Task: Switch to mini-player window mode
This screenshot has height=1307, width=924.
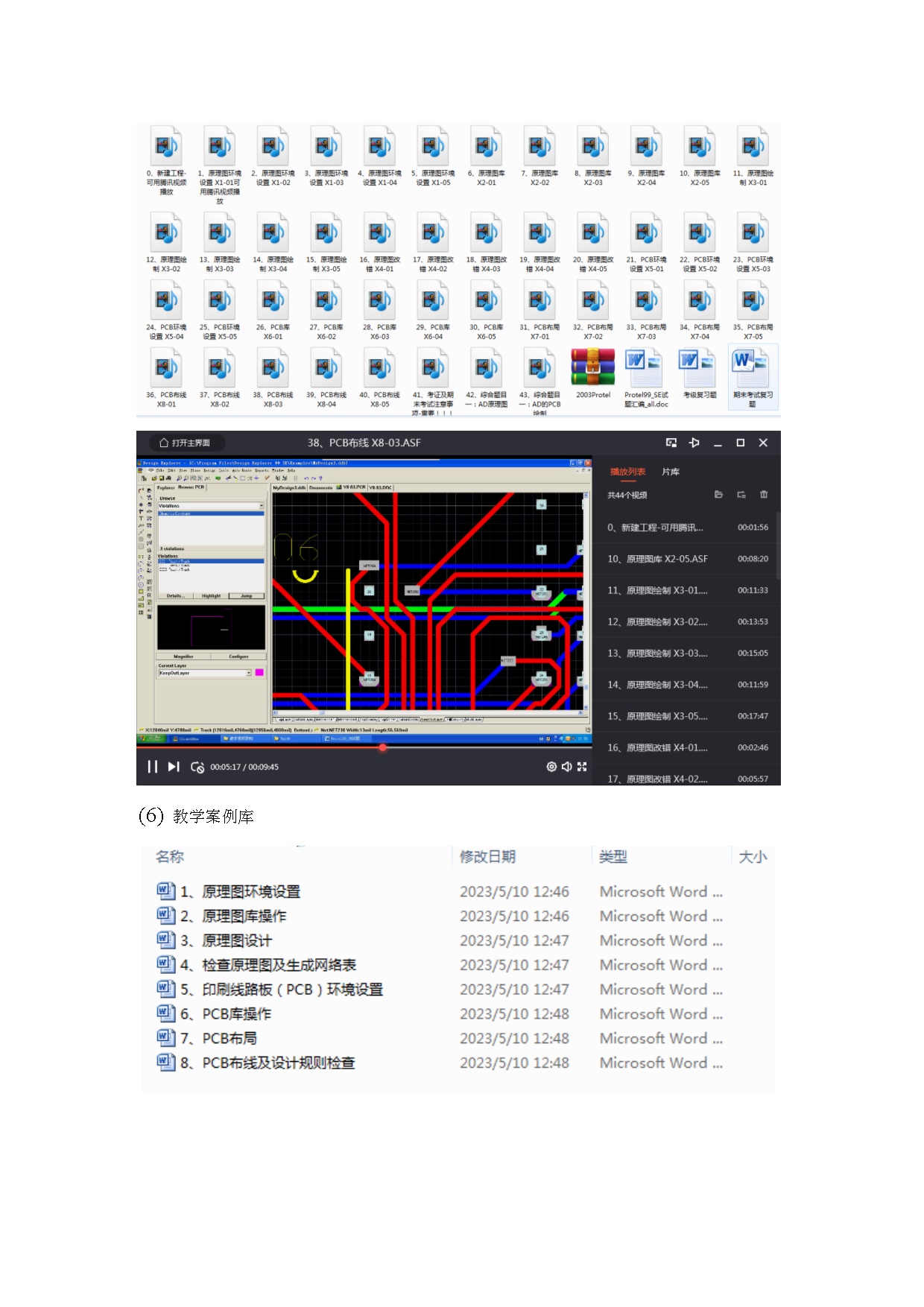Action: 671,443
